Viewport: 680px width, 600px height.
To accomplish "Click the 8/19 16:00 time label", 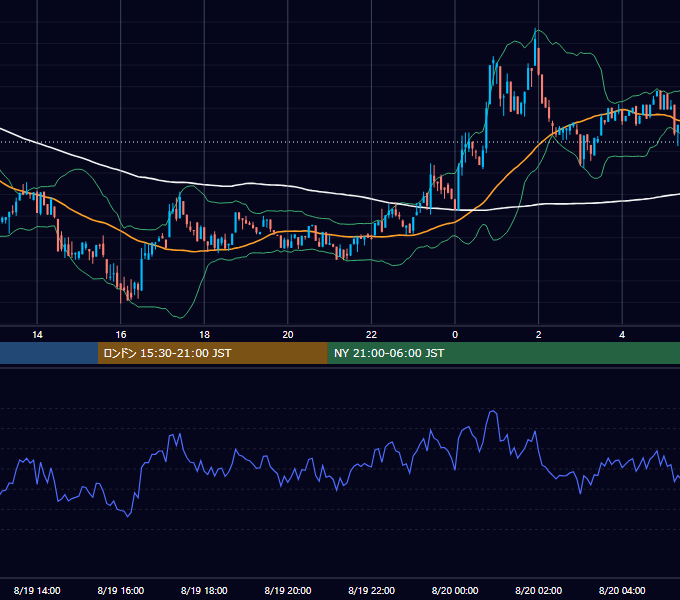I will click(x=121, y=590).
